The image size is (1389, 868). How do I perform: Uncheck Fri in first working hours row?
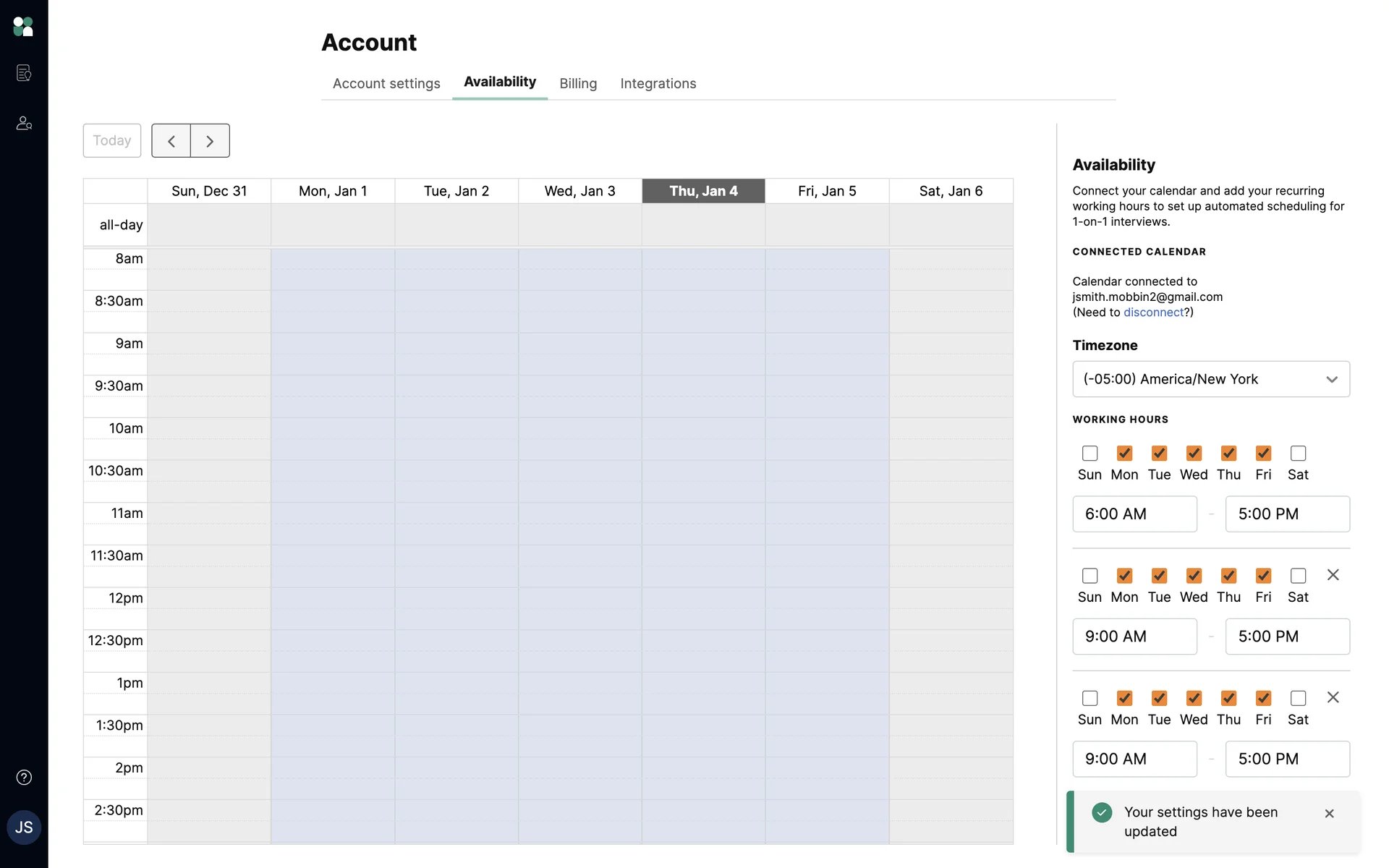coord(1263,454)
